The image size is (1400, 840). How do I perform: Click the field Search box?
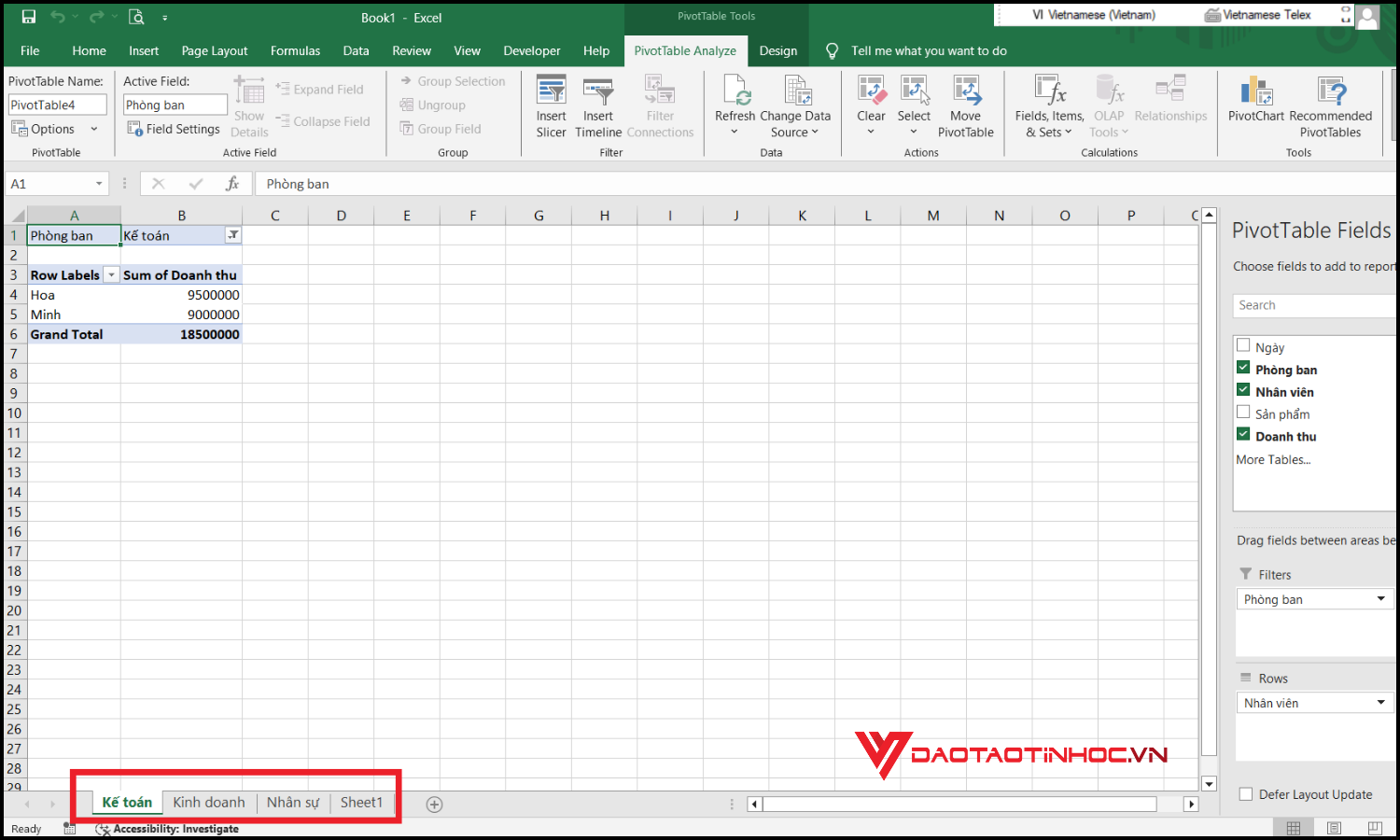pos(1313,305)
